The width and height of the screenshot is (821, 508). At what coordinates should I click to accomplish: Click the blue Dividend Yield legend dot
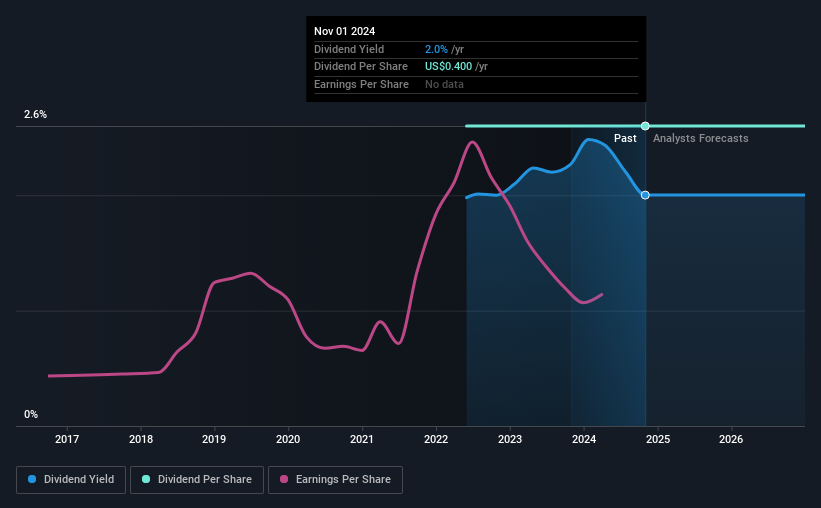[32, 479]
